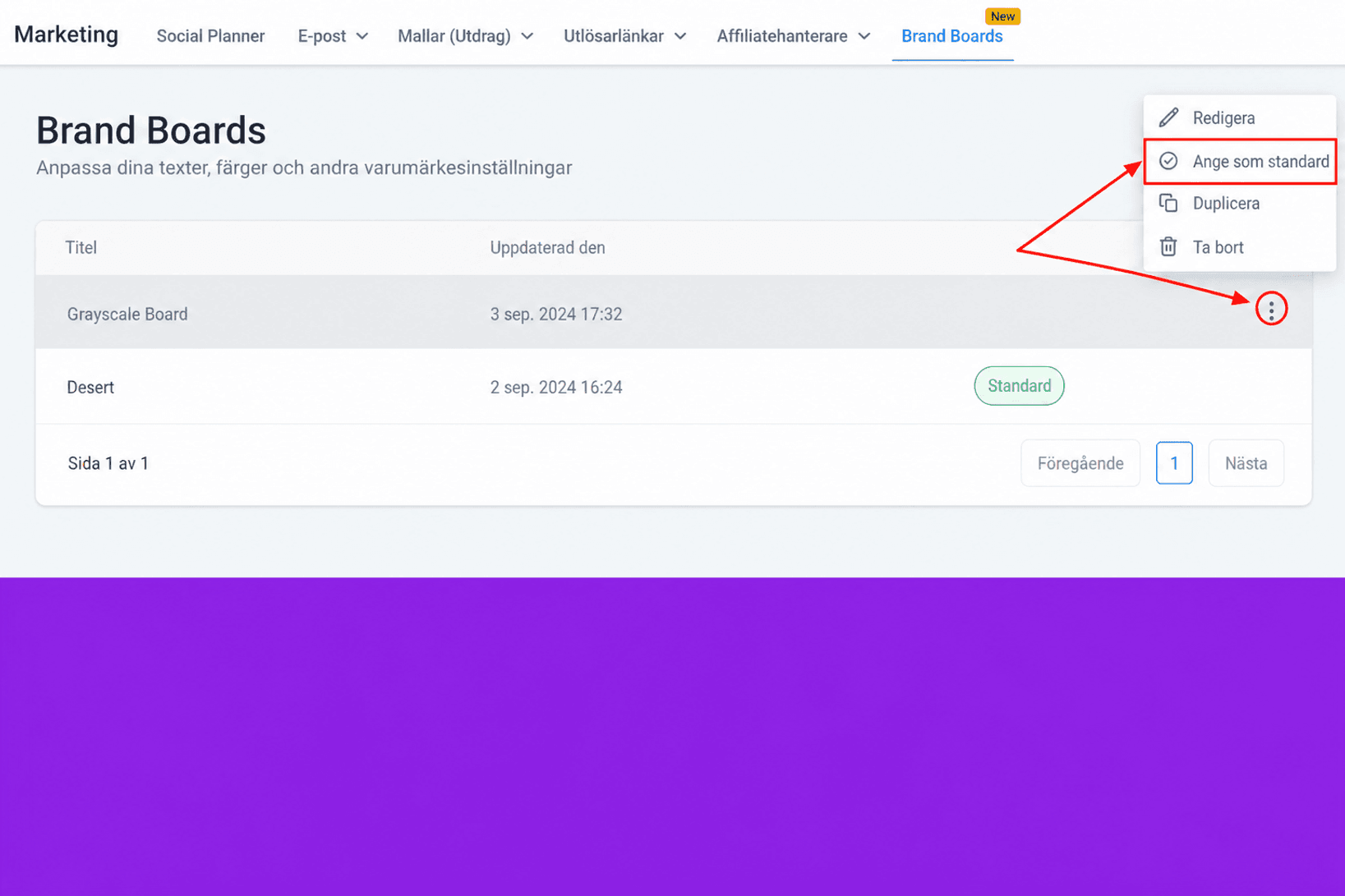The width and height of the screenshot is (1345, 896).
Task: Click the pencil icon next to Redigera
Action: [1168, 117]
